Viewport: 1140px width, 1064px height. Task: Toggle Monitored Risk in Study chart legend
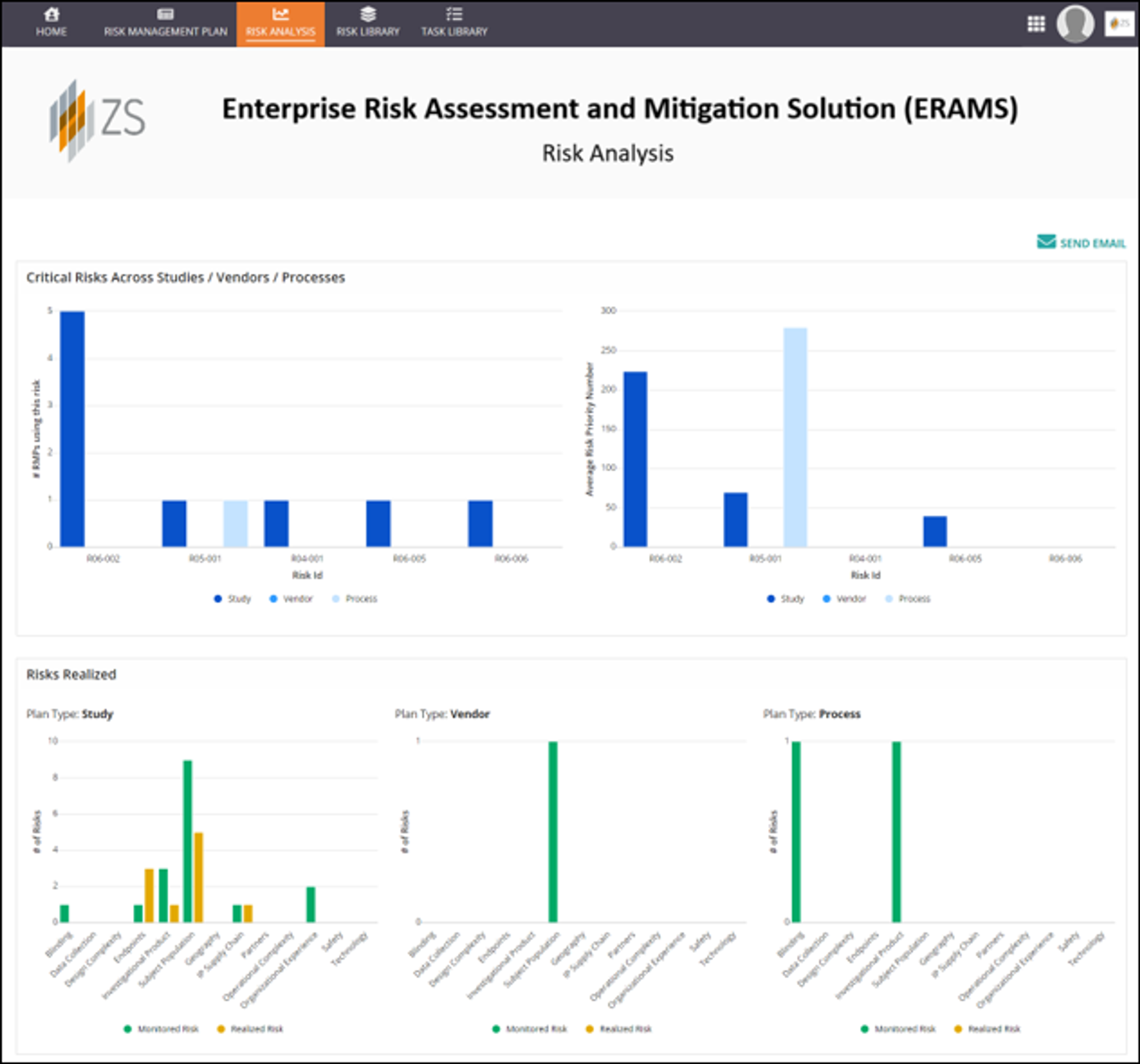pos(161,1029)
